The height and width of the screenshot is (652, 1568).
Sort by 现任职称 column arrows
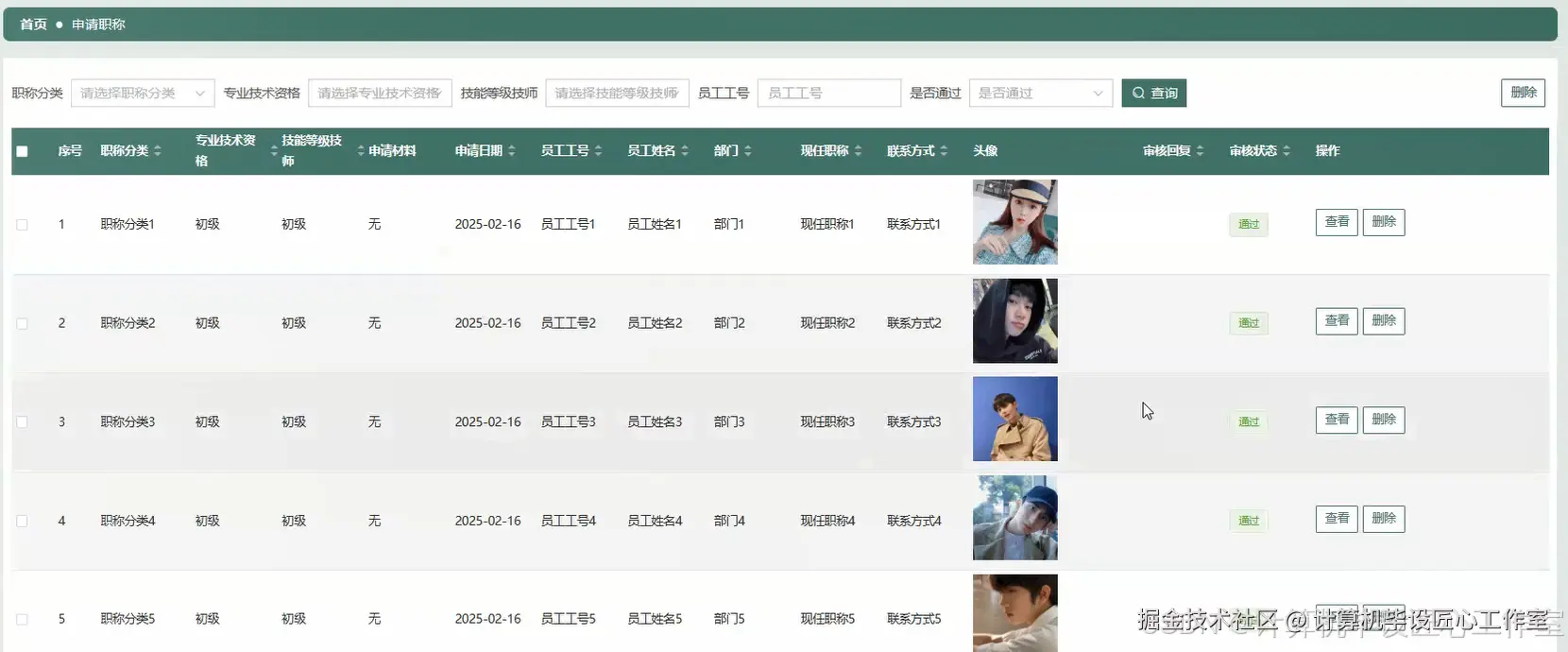click(x=858, y=151)
